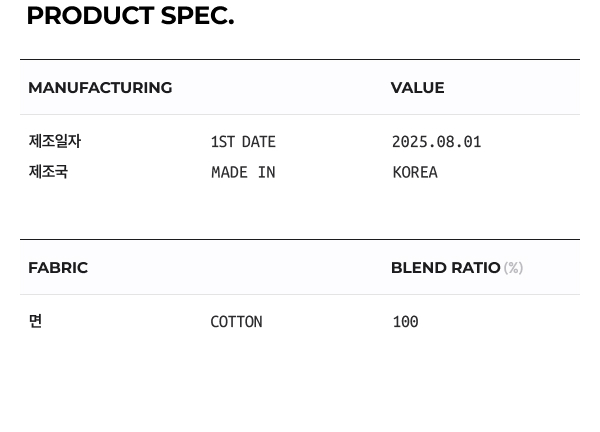Image resolution: width=600 pixels, height=432 pixels.
Task: Select the date value 2025.08.01
Action: coord(436,142)
